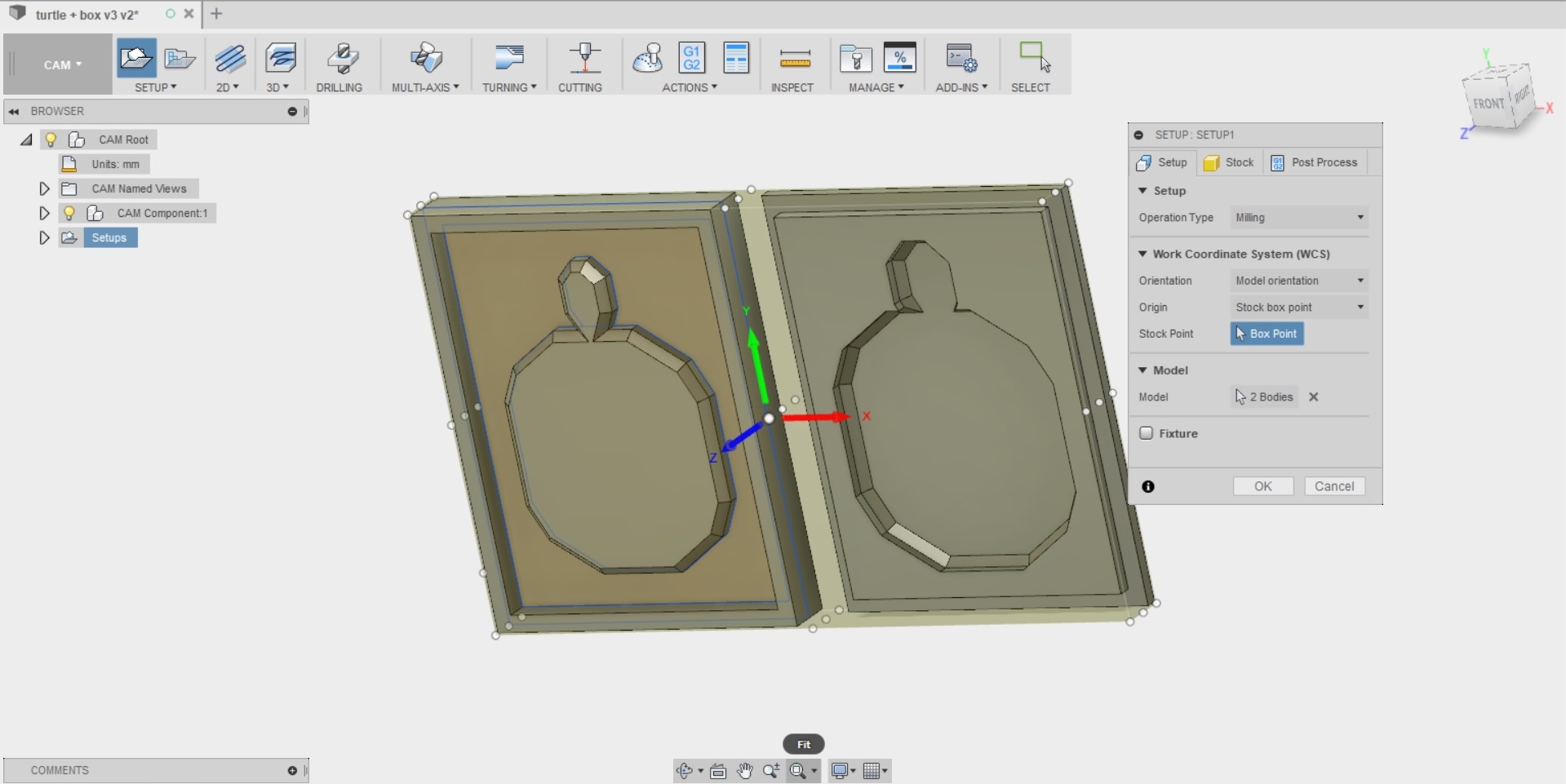Click FRONT face of the view cube
Screen dimensions: 1566x784
tap(1488, 104)
